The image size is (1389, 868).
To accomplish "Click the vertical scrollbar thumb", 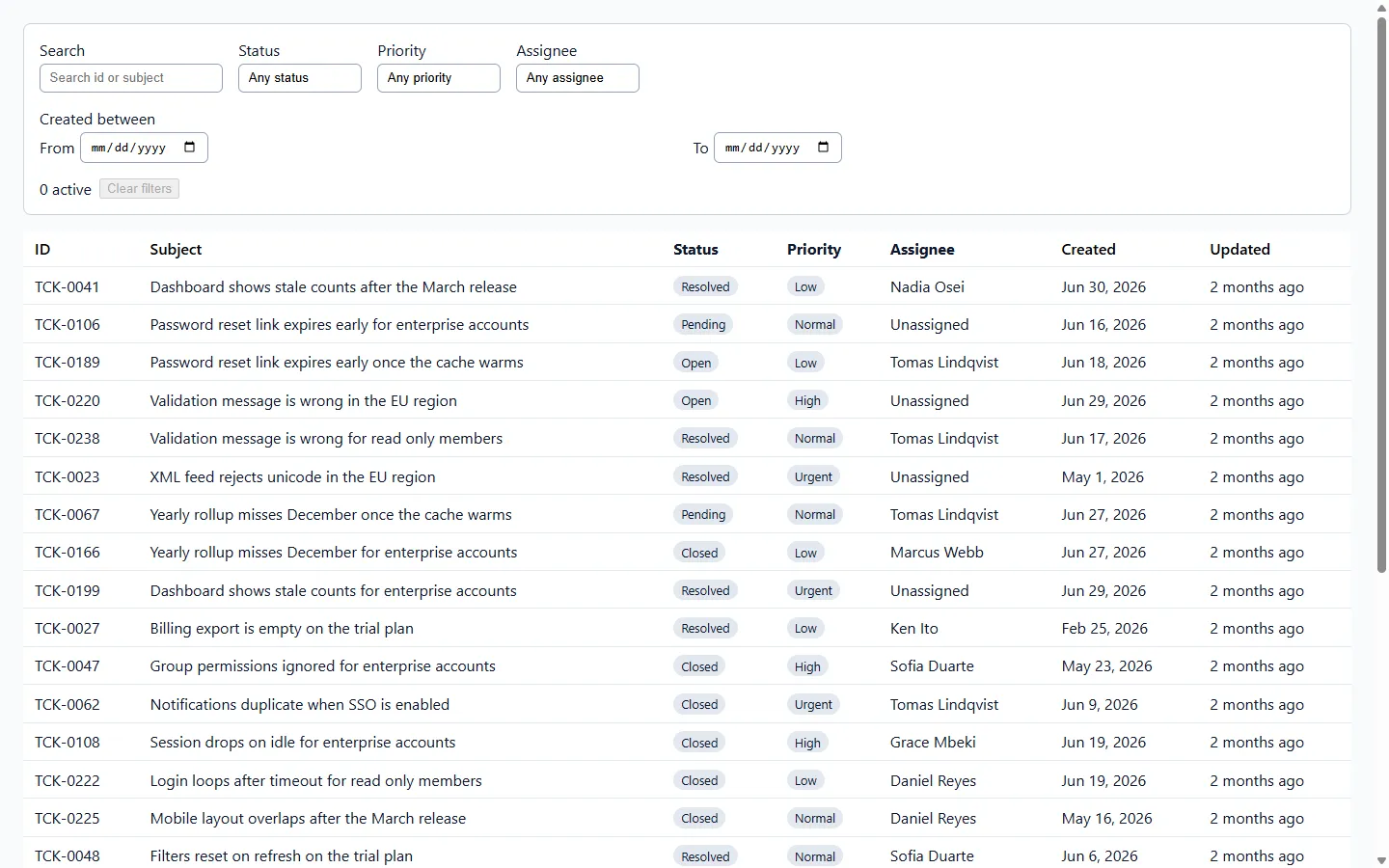I will click(1381, 294).
